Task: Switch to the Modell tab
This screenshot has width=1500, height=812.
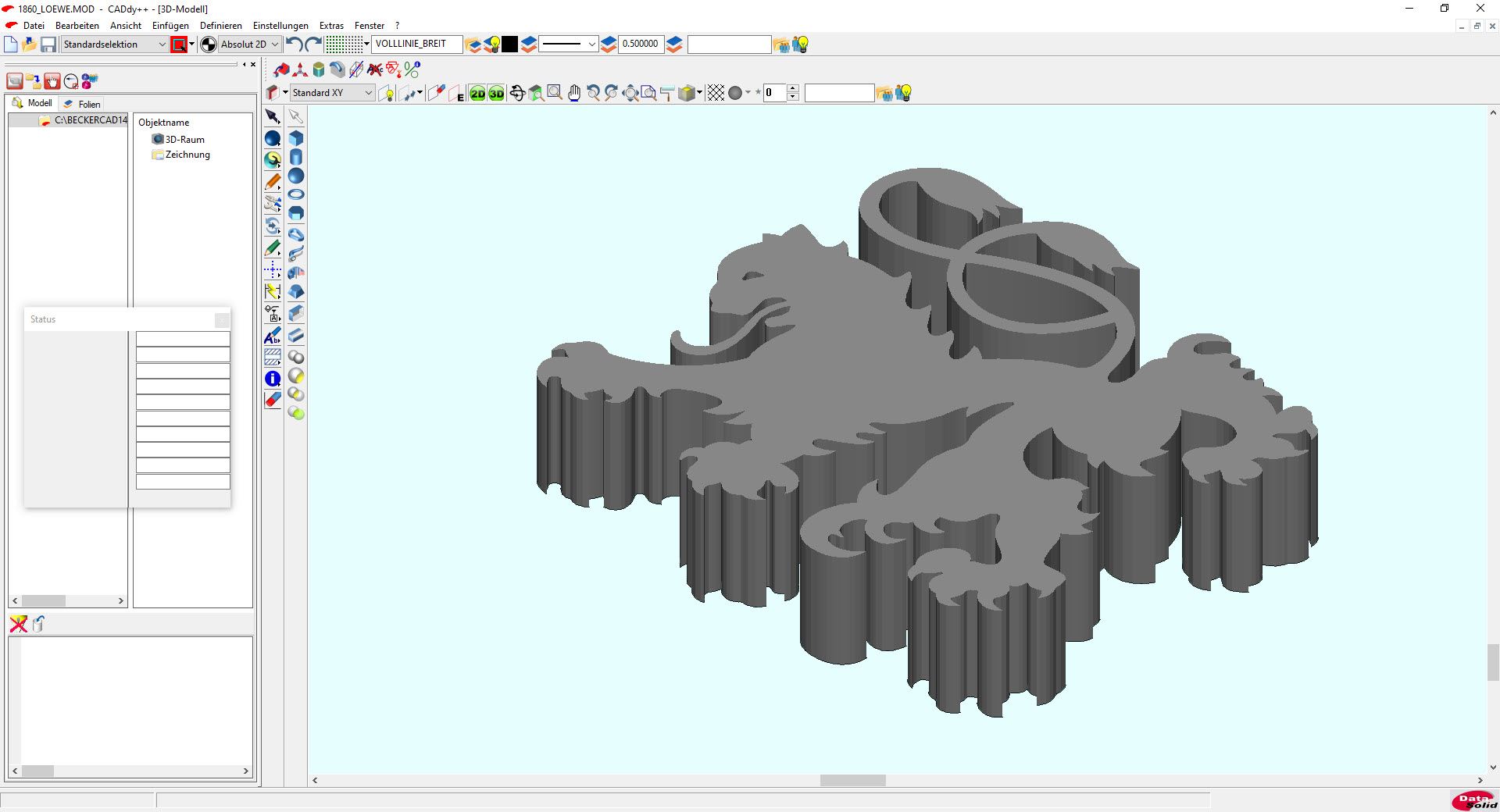Action: coord(33,103)
